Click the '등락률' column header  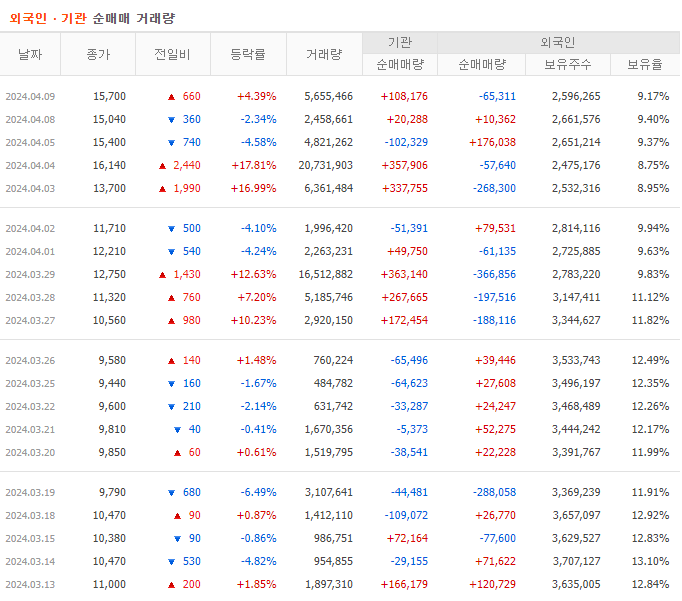point(248,54)
